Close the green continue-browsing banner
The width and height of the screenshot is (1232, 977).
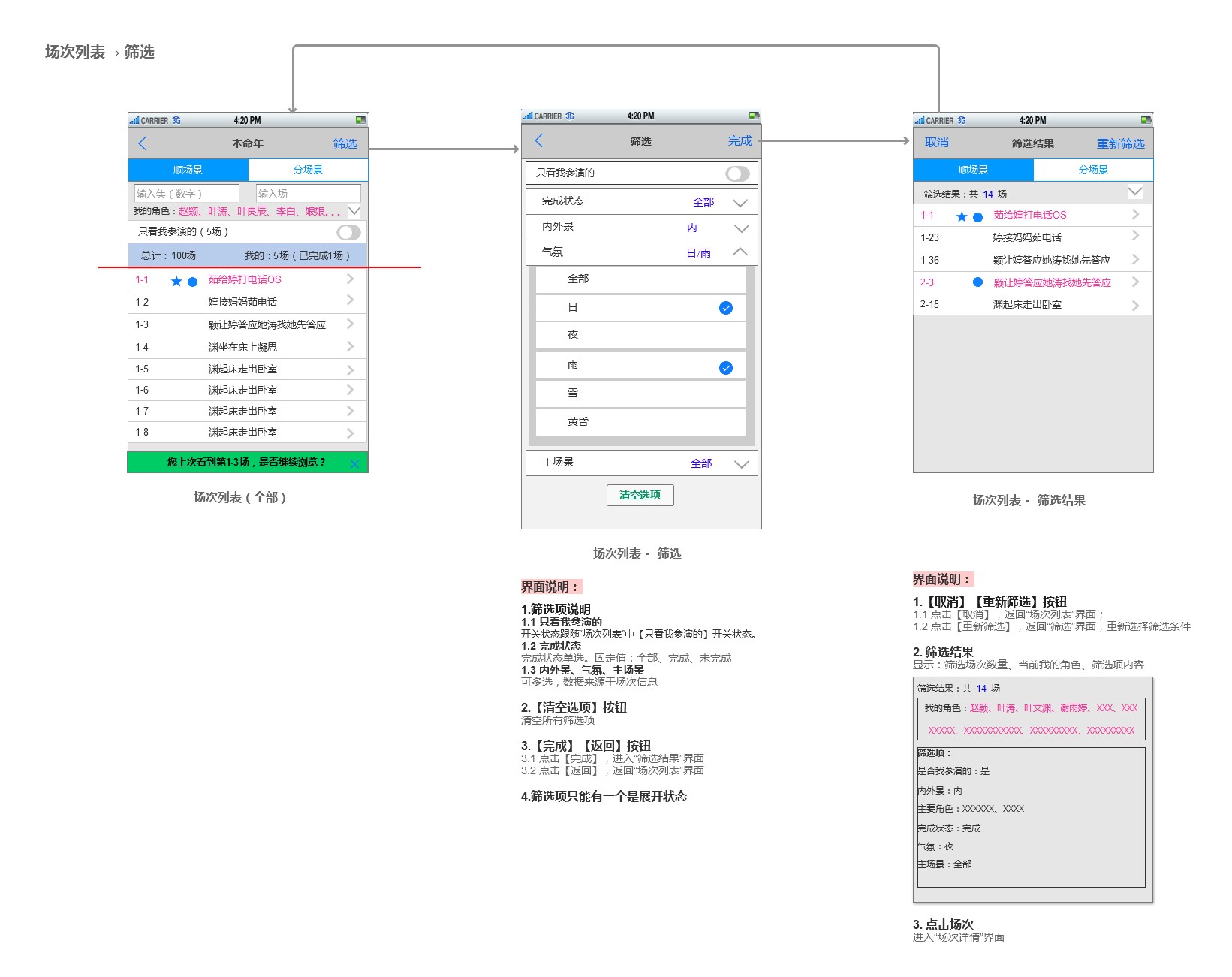point(354,463)
